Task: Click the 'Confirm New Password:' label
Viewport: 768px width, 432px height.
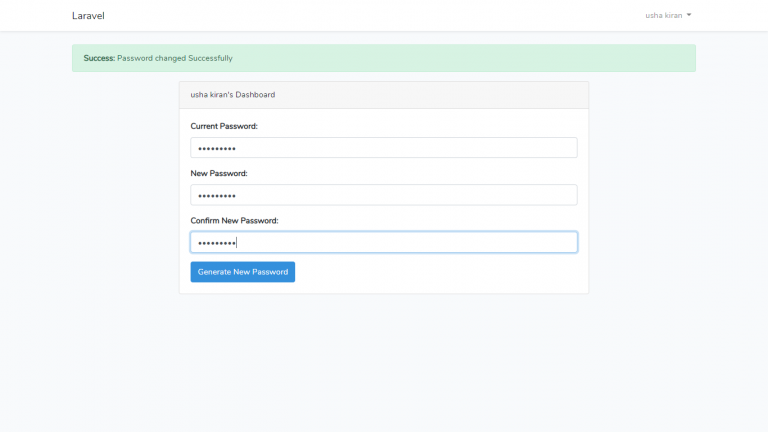Action: click(x=234, y=221)
